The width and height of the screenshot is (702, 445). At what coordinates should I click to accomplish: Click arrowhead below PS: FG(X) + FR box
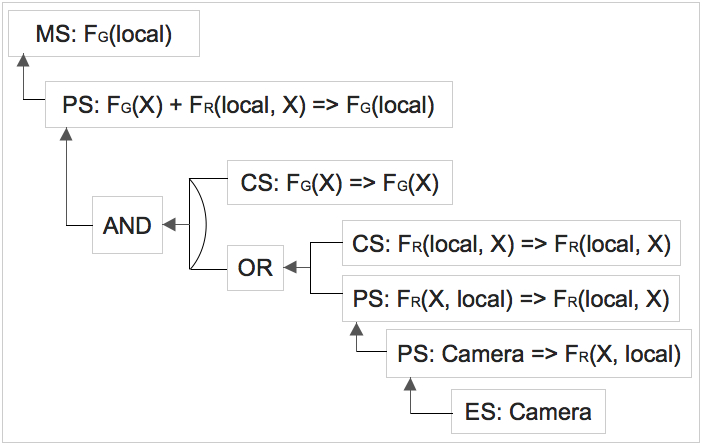click(x=66, y=133)
